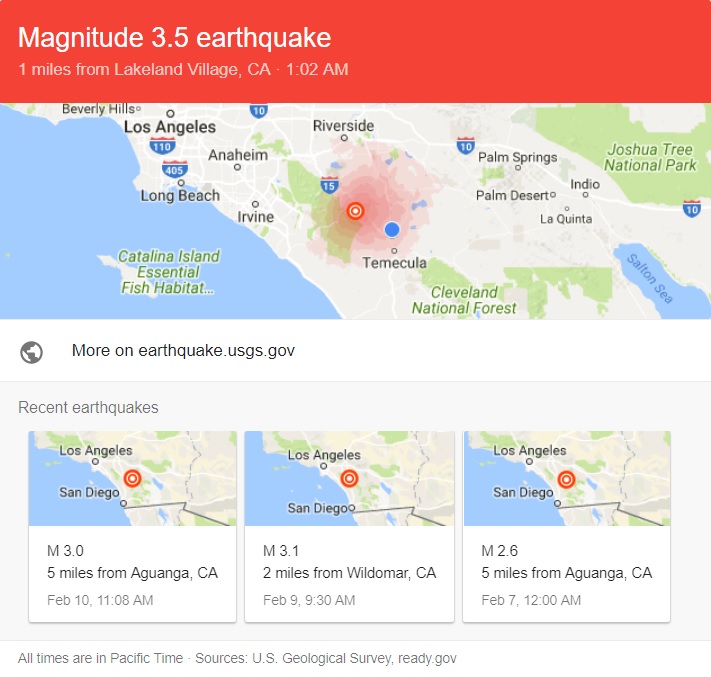The width and height of the screenshot is (711, 677).
Task: Click the blue location dot near Temecula
Action: tap(392, 229)
